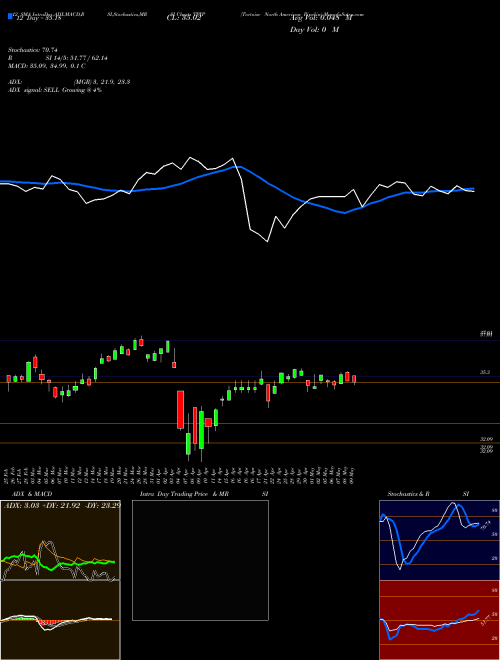Click the ADX: (MGR) 3, 21.9, 23.3 line

pos(69,82)
